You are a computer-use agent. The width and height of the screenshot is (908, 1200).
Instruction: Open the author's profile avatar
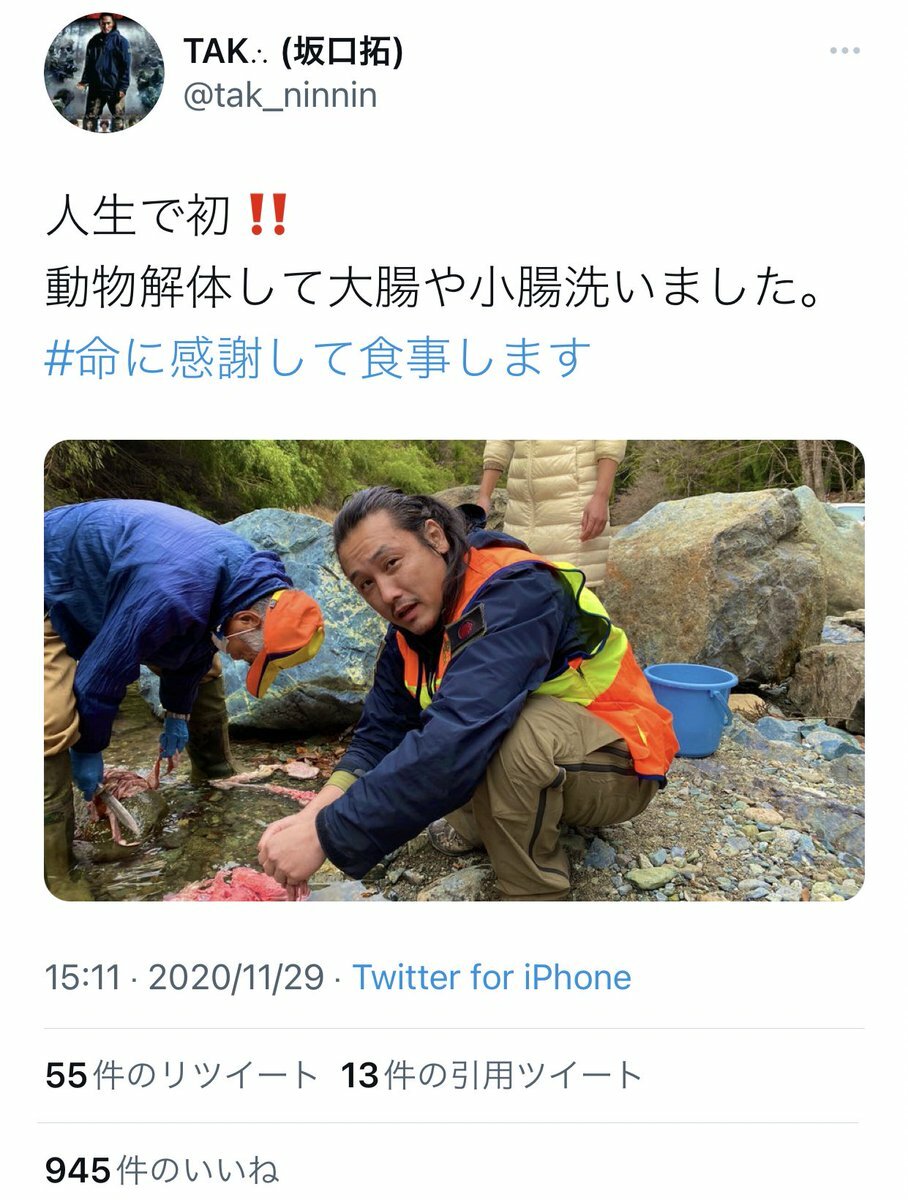(x=104, y=73)
